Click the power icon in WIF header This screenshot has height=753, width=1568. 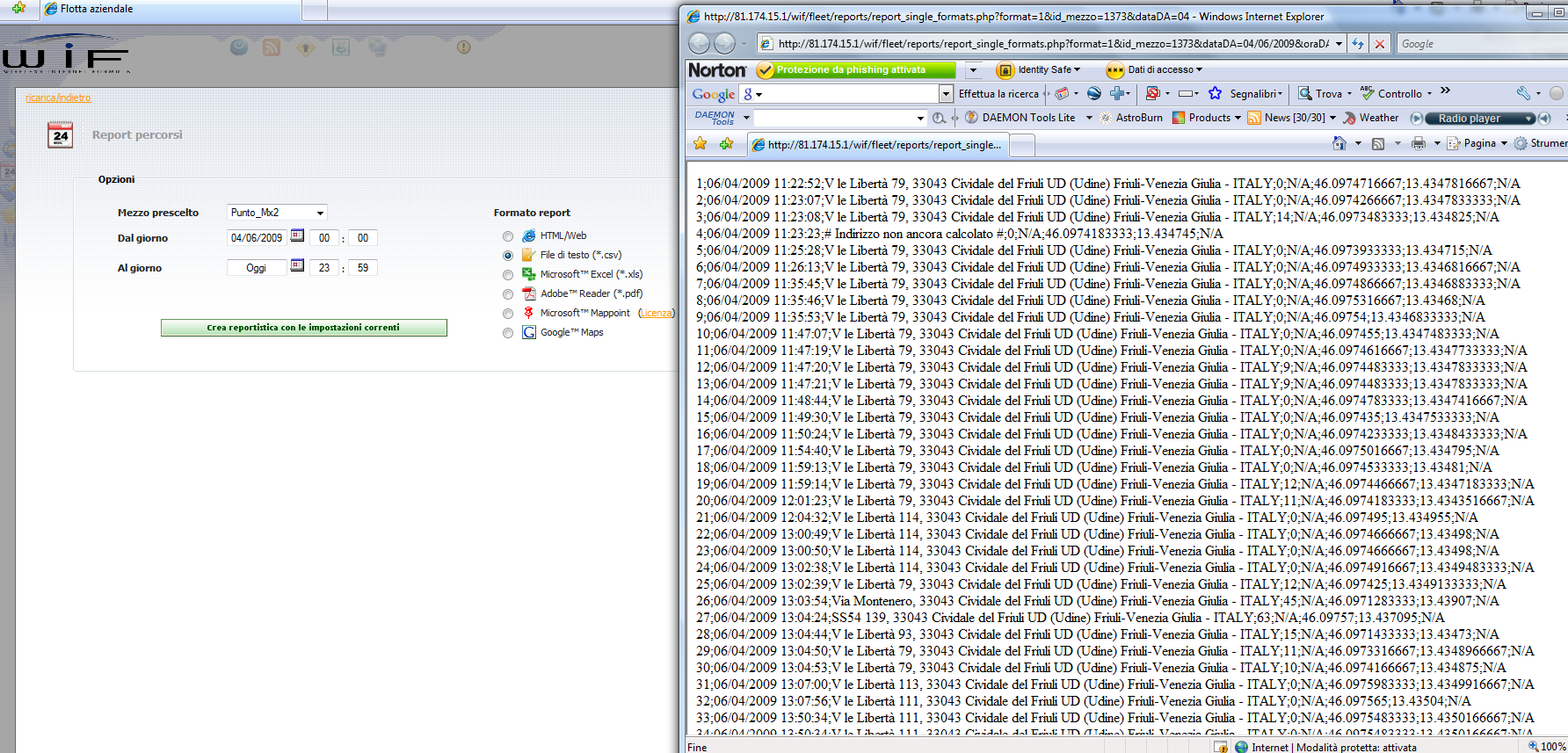[238, 47]
